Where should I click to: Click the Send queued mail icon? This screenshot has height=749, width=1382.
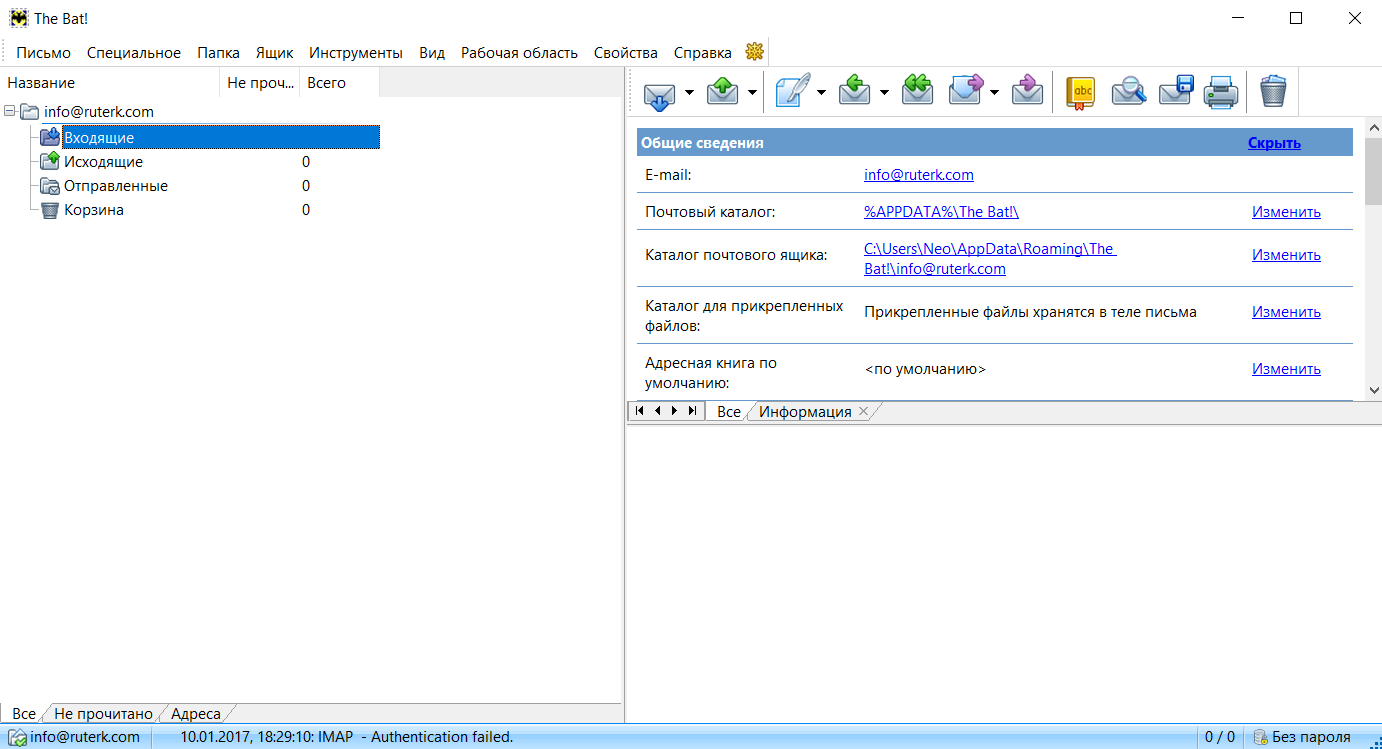[x=722, y=92]
